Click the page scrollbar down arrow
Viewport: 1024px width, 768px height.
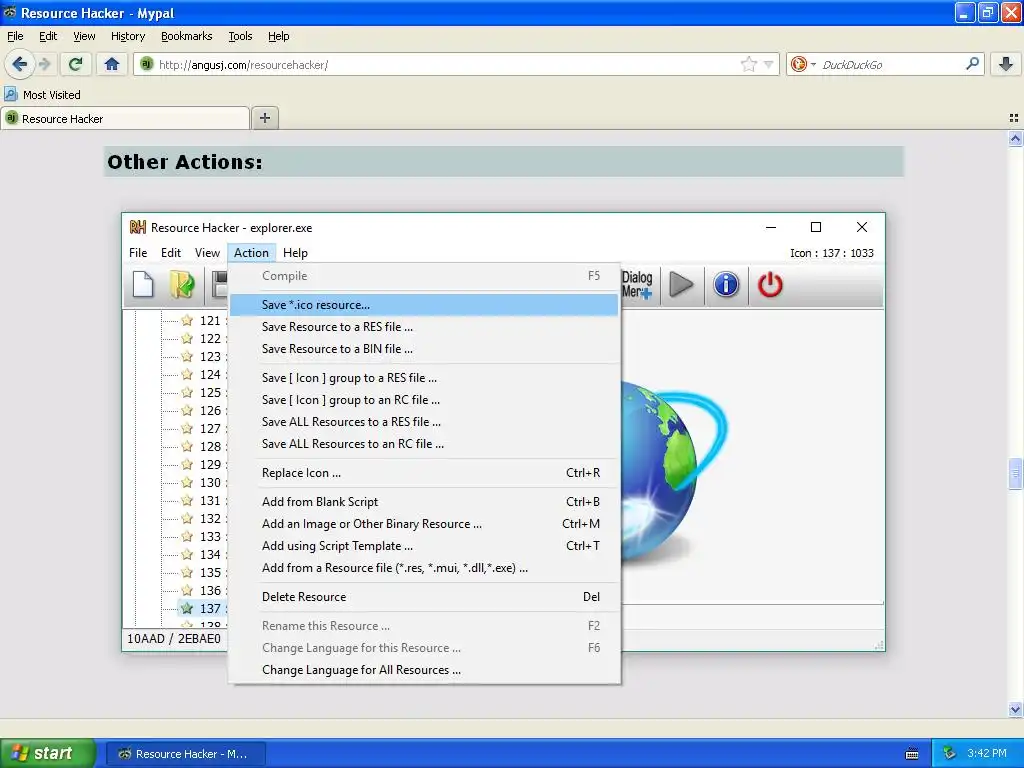1015,709
